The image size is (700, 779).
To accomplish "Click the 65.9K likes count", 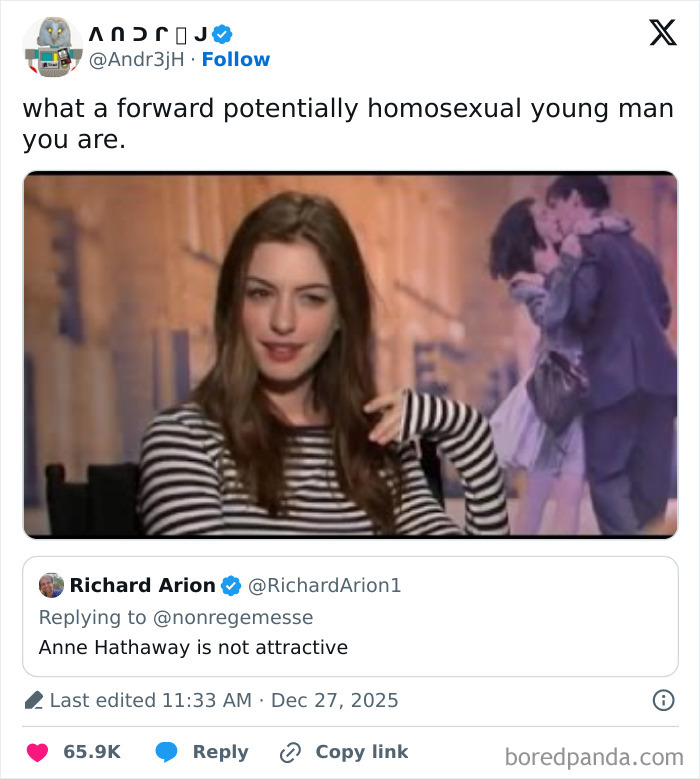I will pos(92,752).
